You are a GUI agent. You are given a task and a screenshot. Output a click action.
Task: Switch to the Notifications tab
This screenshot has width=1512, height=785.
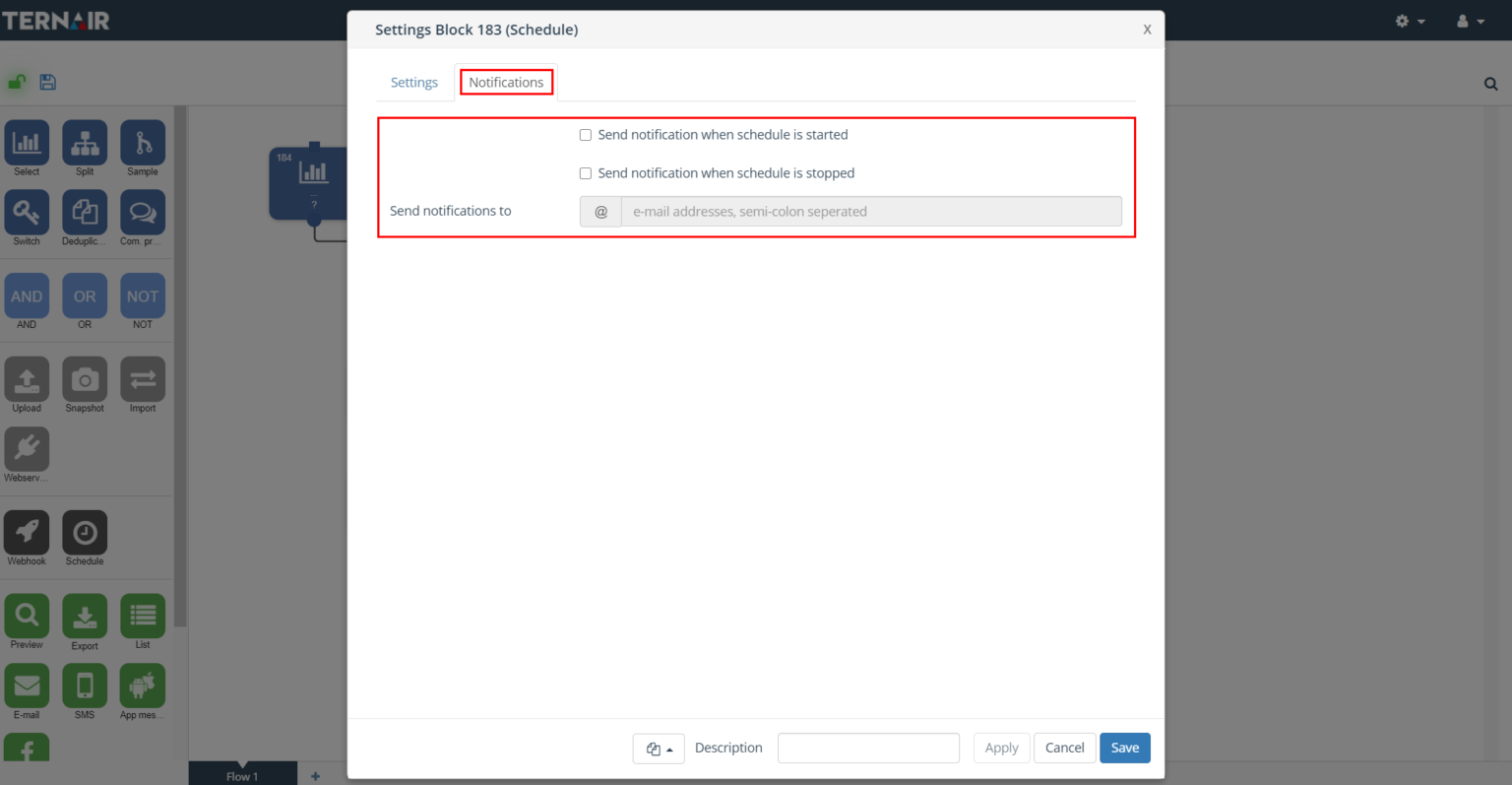[506, 83]
